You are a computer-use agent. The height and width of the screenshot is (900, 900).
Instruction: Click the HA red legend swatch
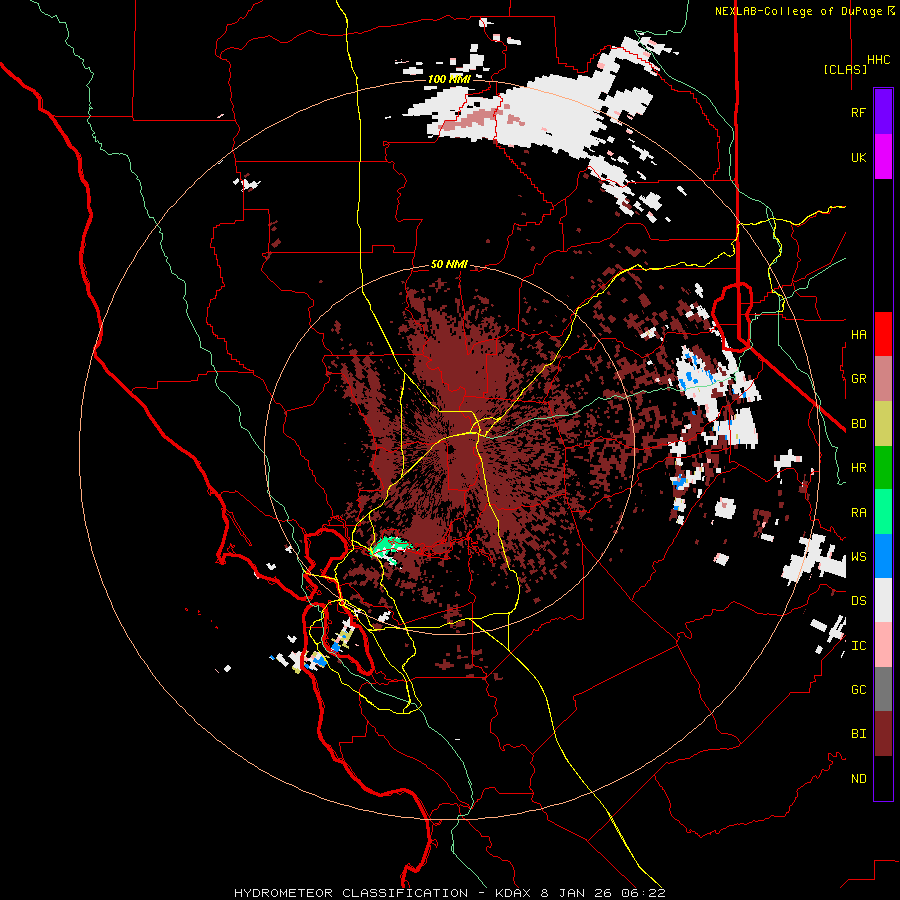tap(883, 334)
